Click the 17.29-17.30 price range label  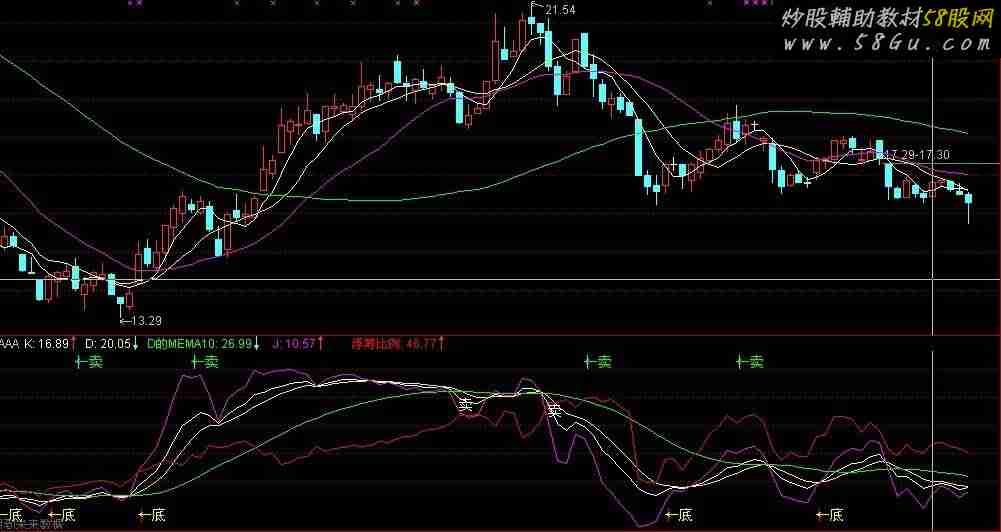coord(918,155)
